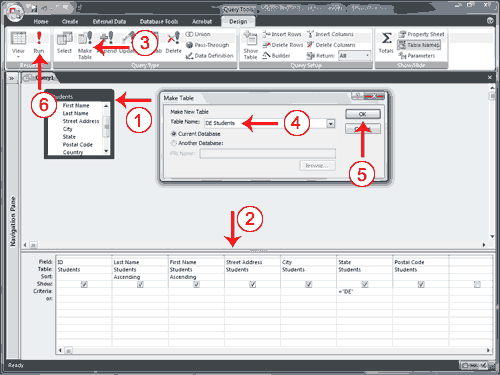This screenshot has width=500, height=375.
Task: Toggle Show checkbox for First Name field
Action: tap(196, 284)
